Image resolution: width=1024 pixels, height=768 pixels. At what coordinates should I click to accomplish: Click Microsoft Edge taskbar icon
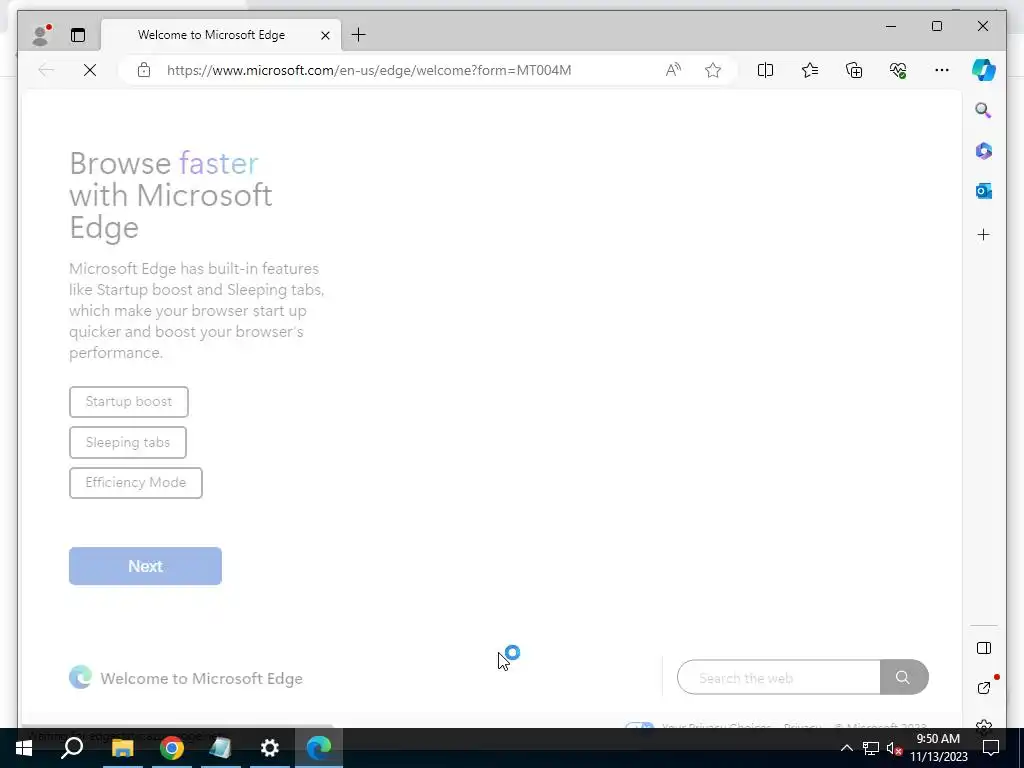[x=319, y=748]
